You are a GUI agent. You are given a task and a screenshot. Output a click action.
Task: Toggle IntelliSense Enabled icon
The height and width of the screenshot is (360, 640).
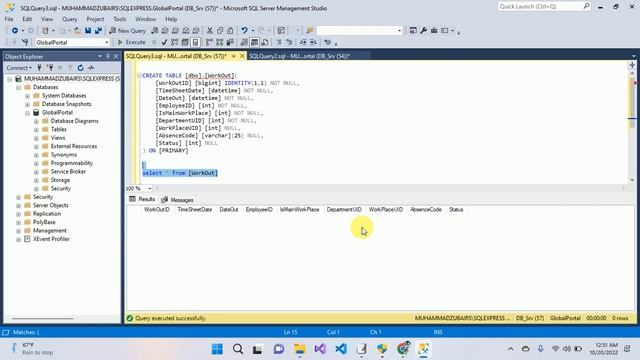(x=196, y=42)
